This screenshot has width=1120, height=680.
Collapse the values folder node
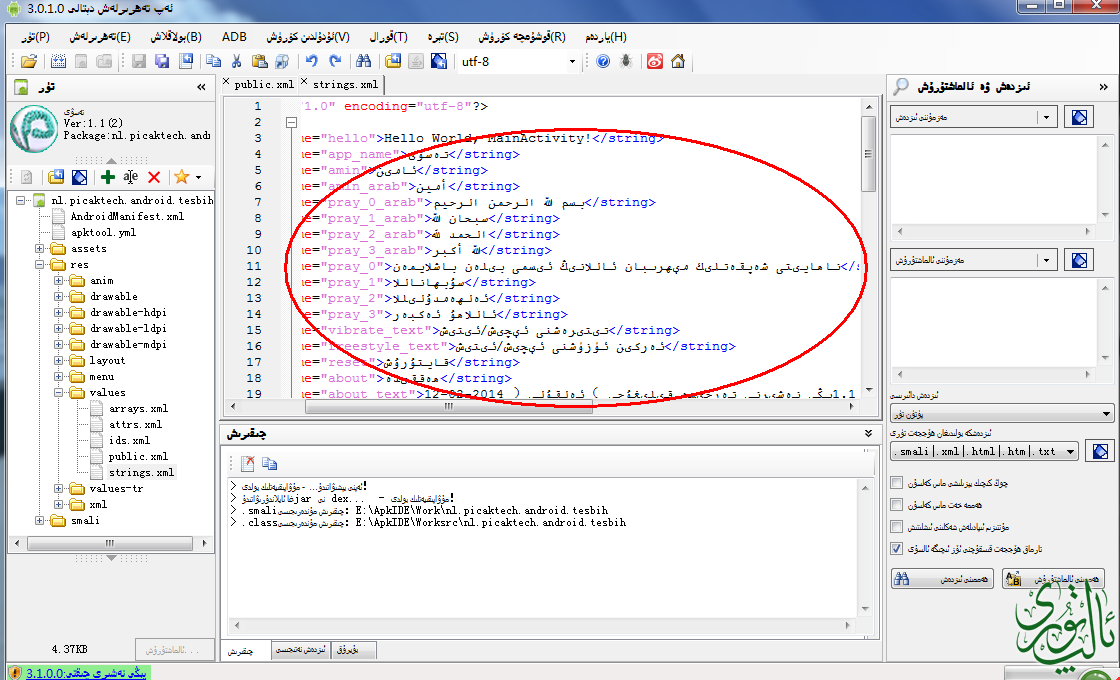[59, 393]
